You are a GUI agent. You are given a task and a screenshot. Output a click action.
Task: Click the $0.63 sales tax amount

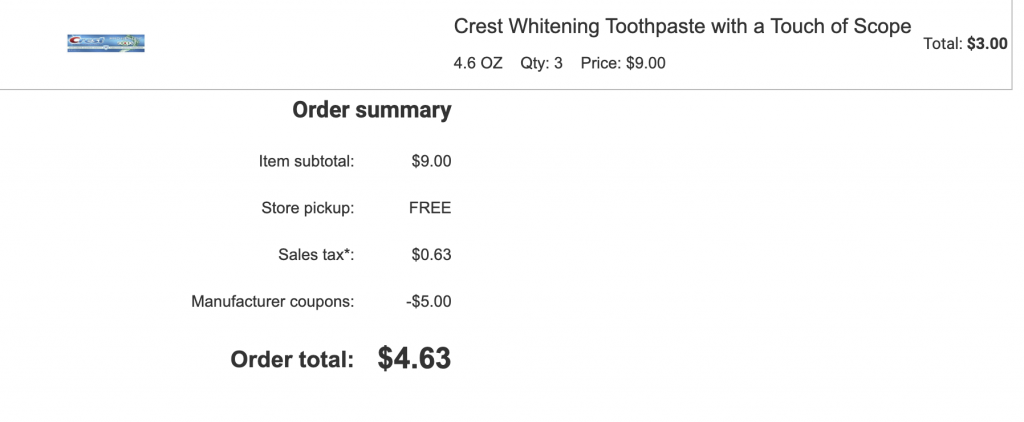coord(431,255)
